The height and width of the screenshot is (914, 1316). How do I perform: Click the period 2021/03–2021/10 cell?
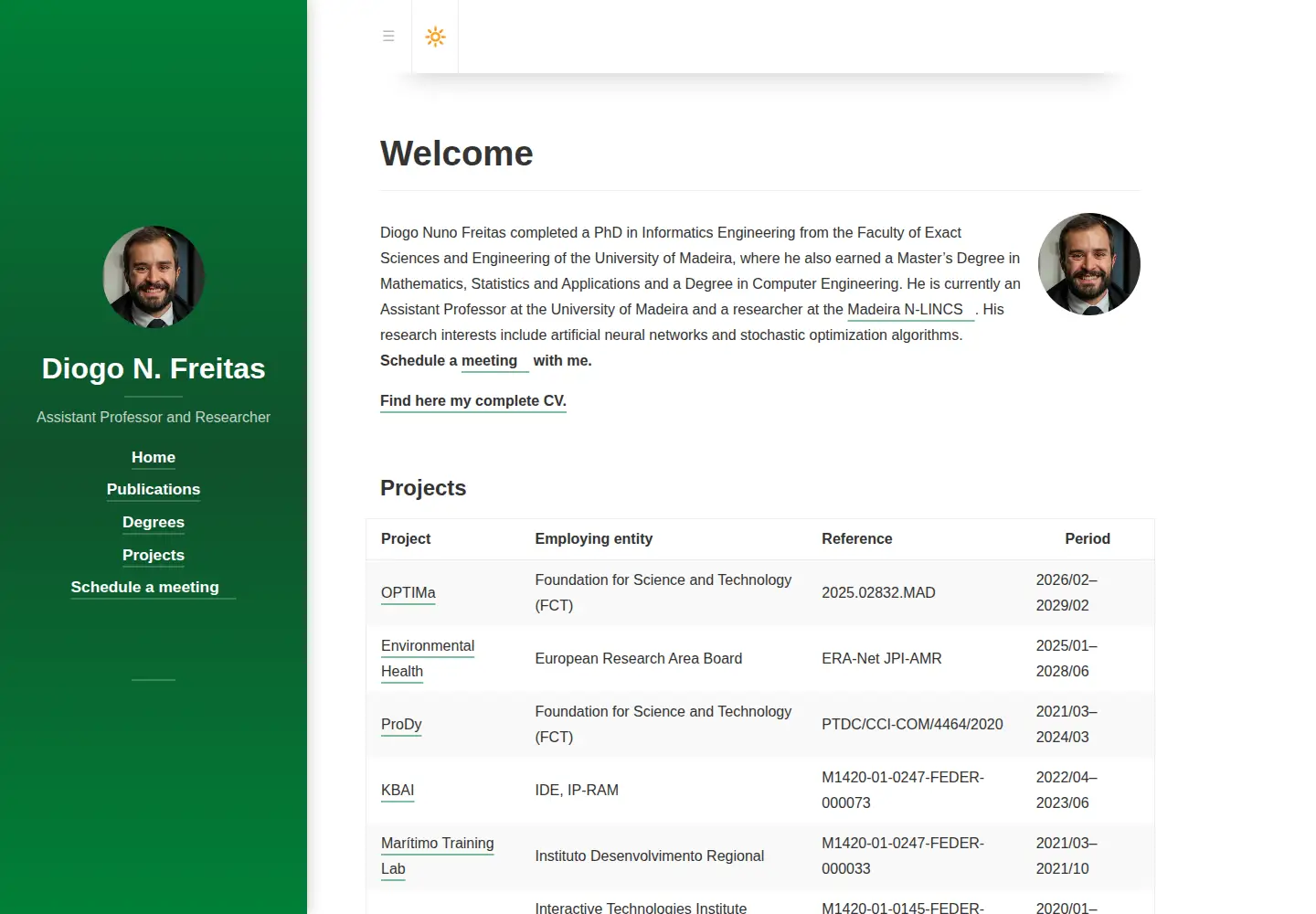point(1067,856)
